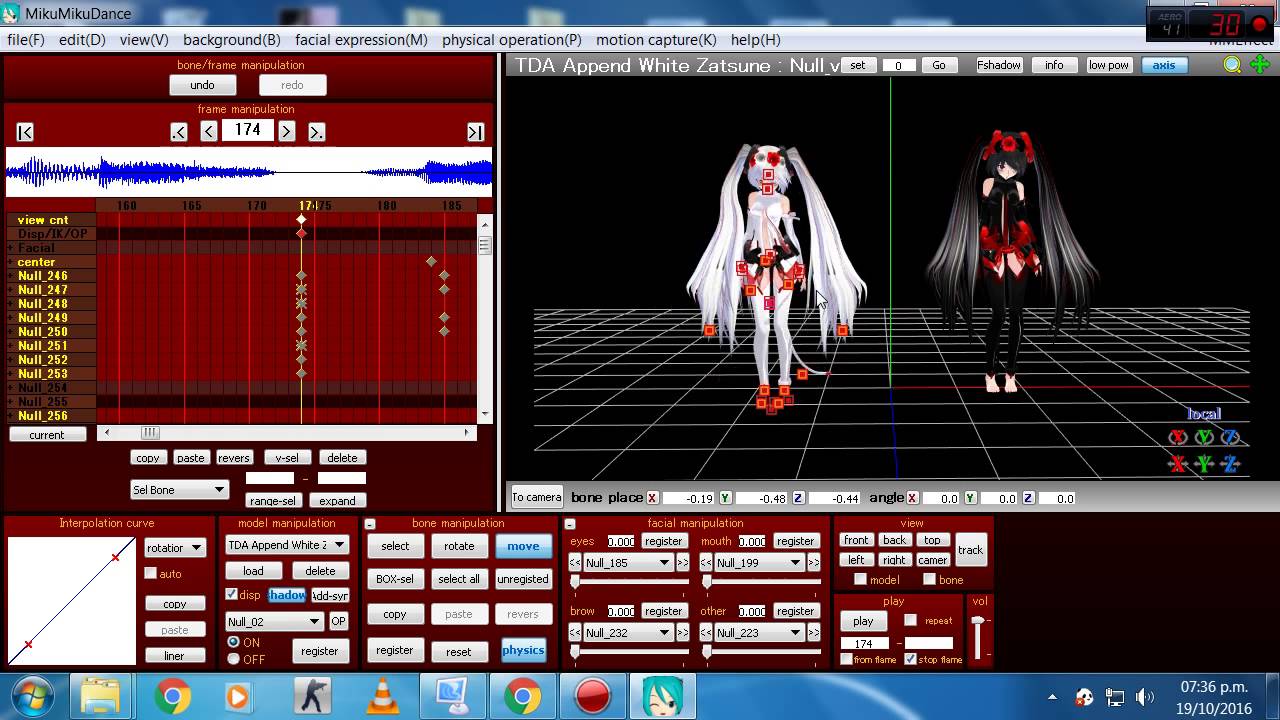This screenshot has width=1280, height=720.
Task: Click the undo button
Action: click(202, 85)
